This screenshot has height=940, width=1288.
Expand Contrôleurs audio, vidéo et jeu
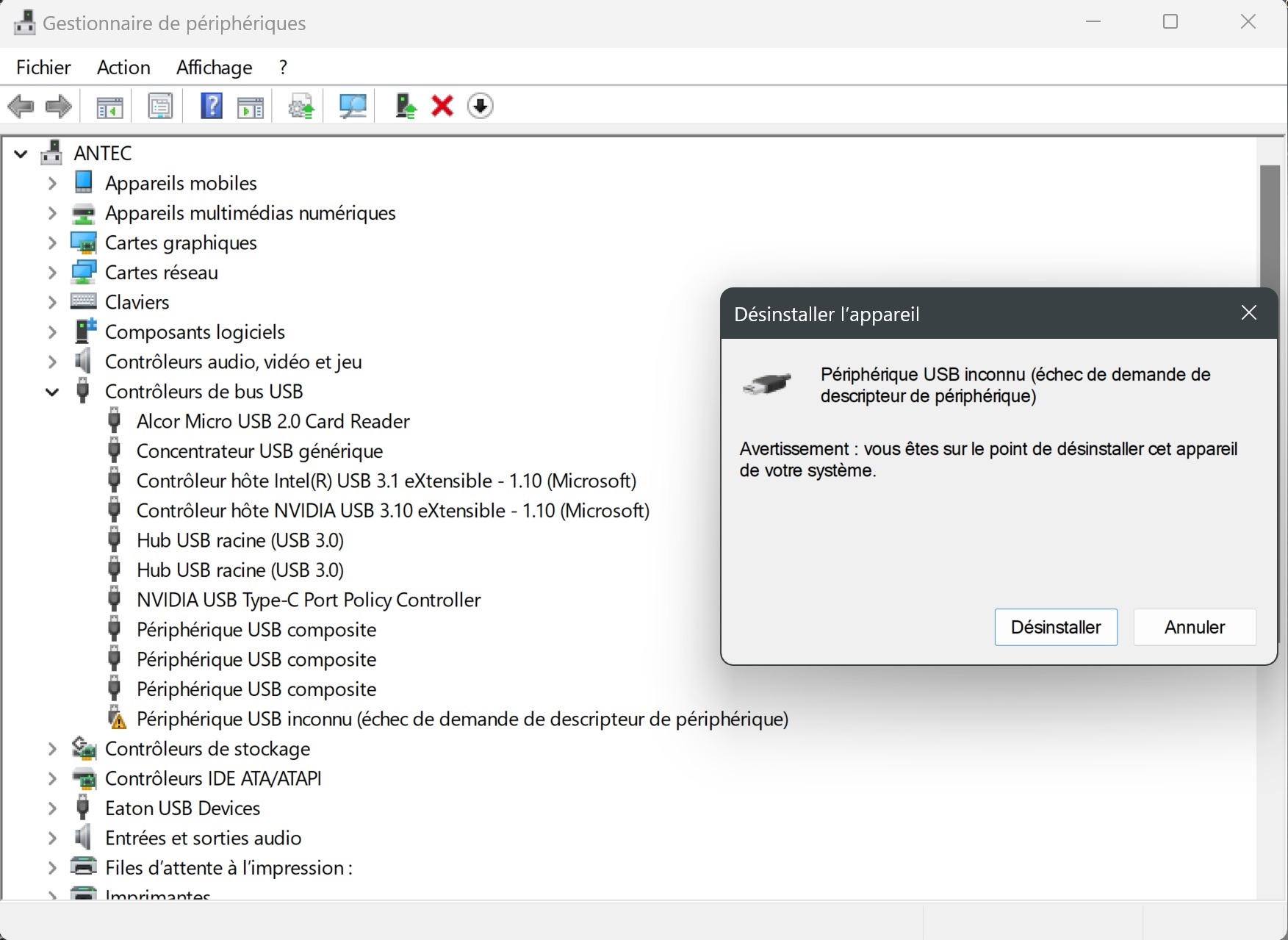(x=52, y=362)
